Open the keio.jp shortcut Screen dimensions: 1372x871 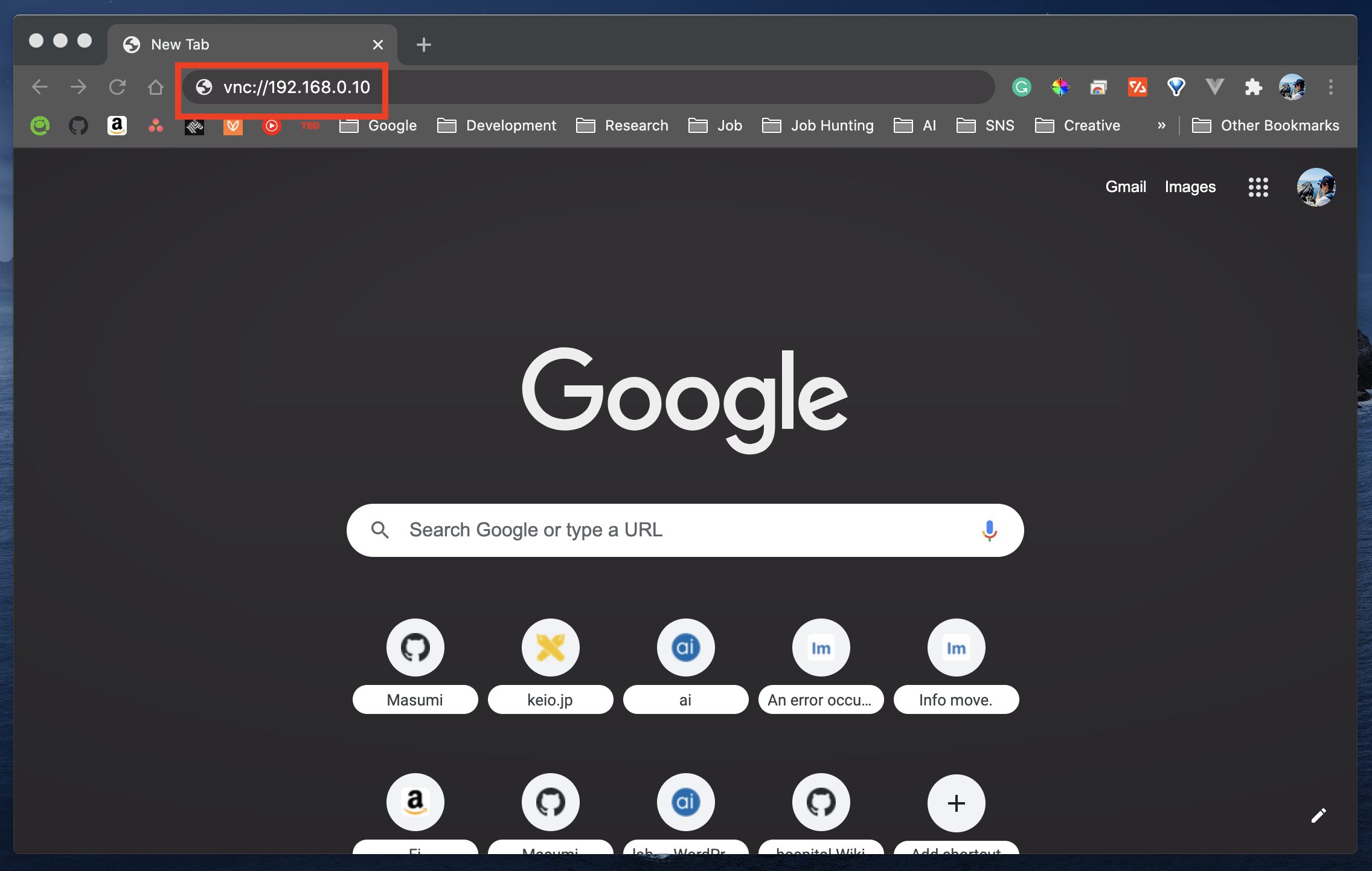pyautogui.click(x=551, y=666)
